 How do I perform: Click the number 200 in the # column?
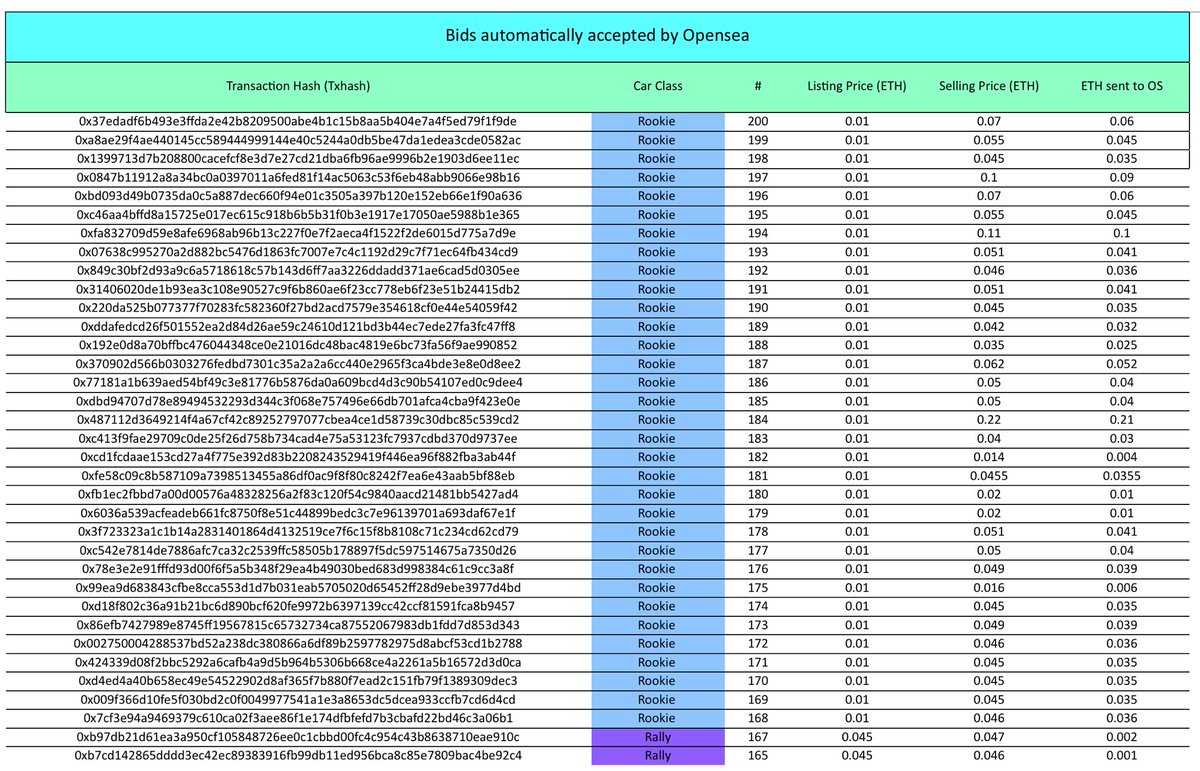758,121
